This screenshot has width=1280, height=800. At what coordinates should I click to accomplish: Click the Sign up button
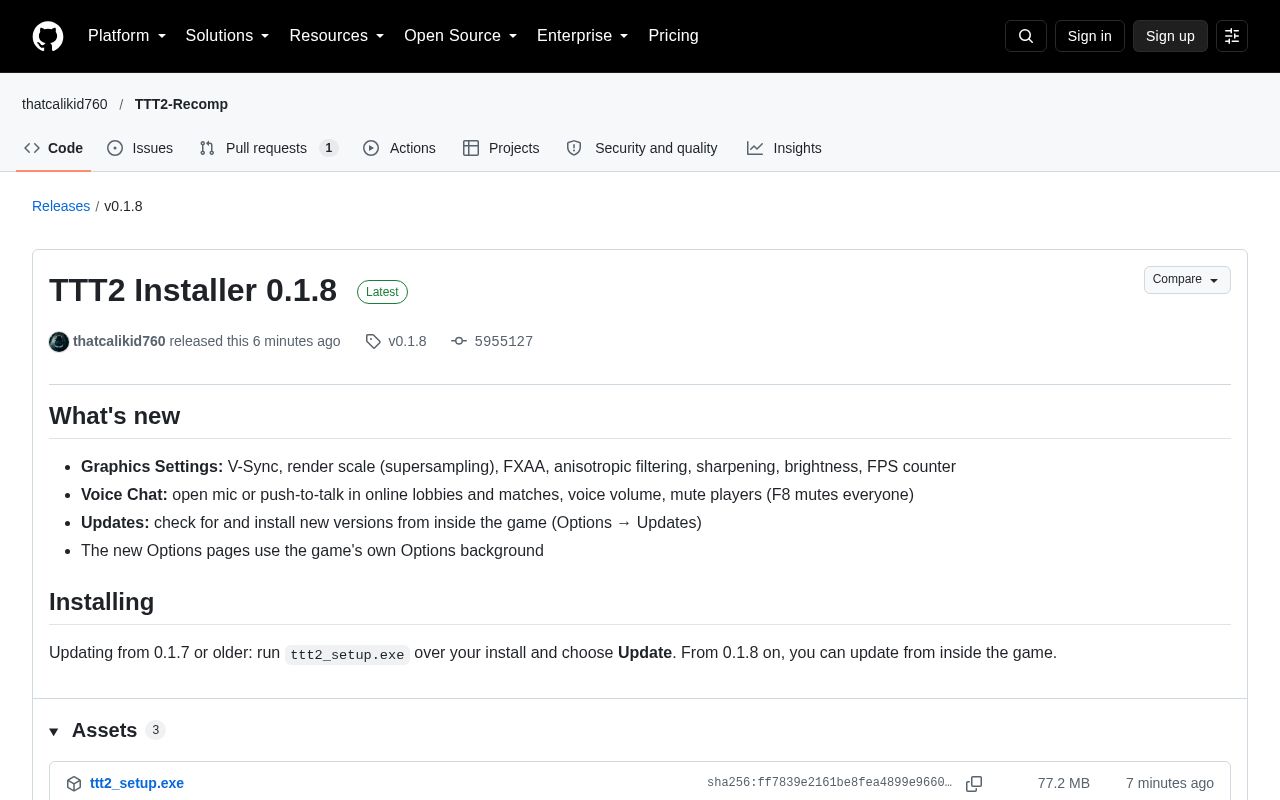coord(1170,36)
